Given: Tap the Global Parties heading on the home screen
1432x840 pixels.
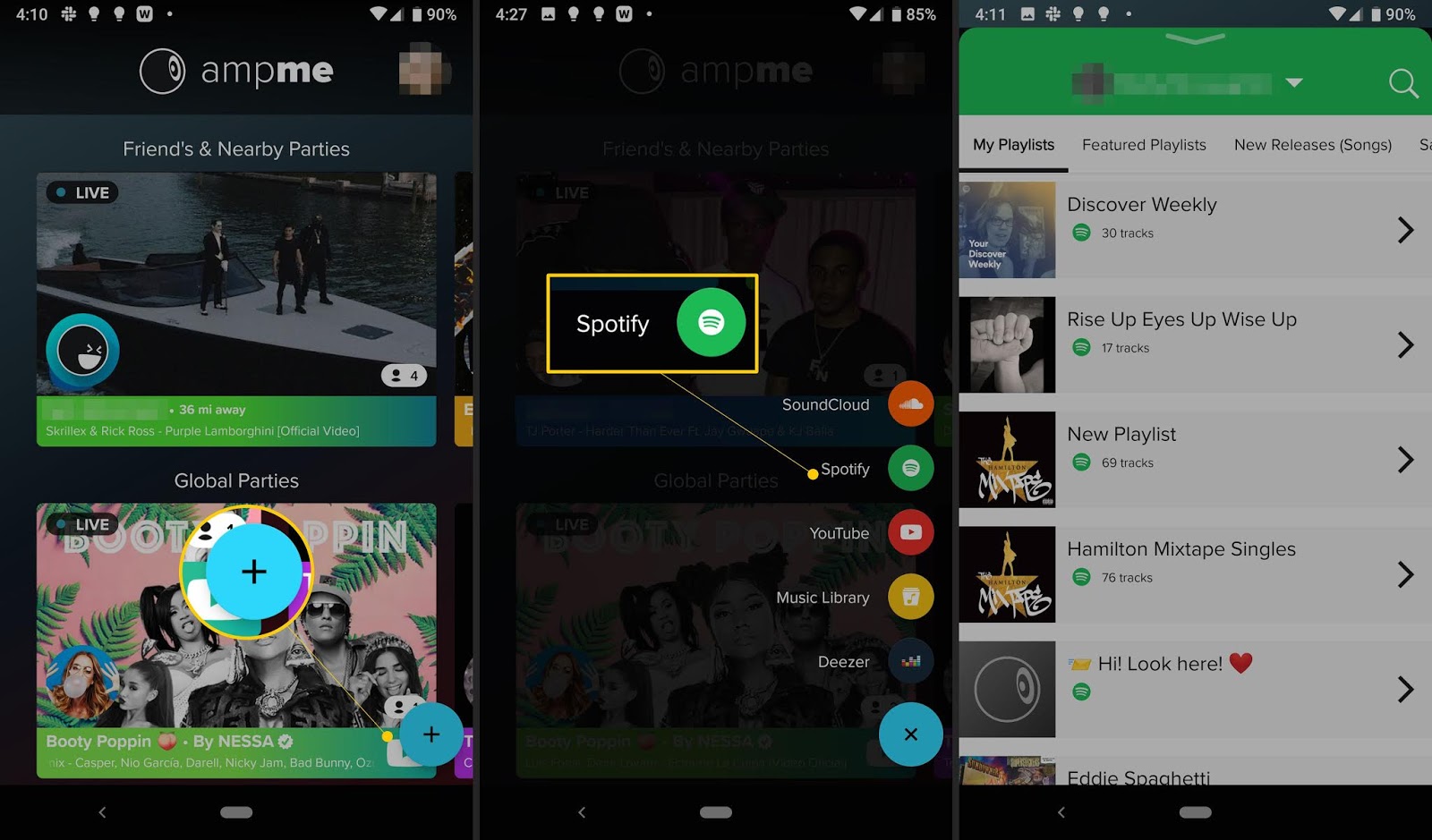Looking at the screenshot, I should 236,481.
